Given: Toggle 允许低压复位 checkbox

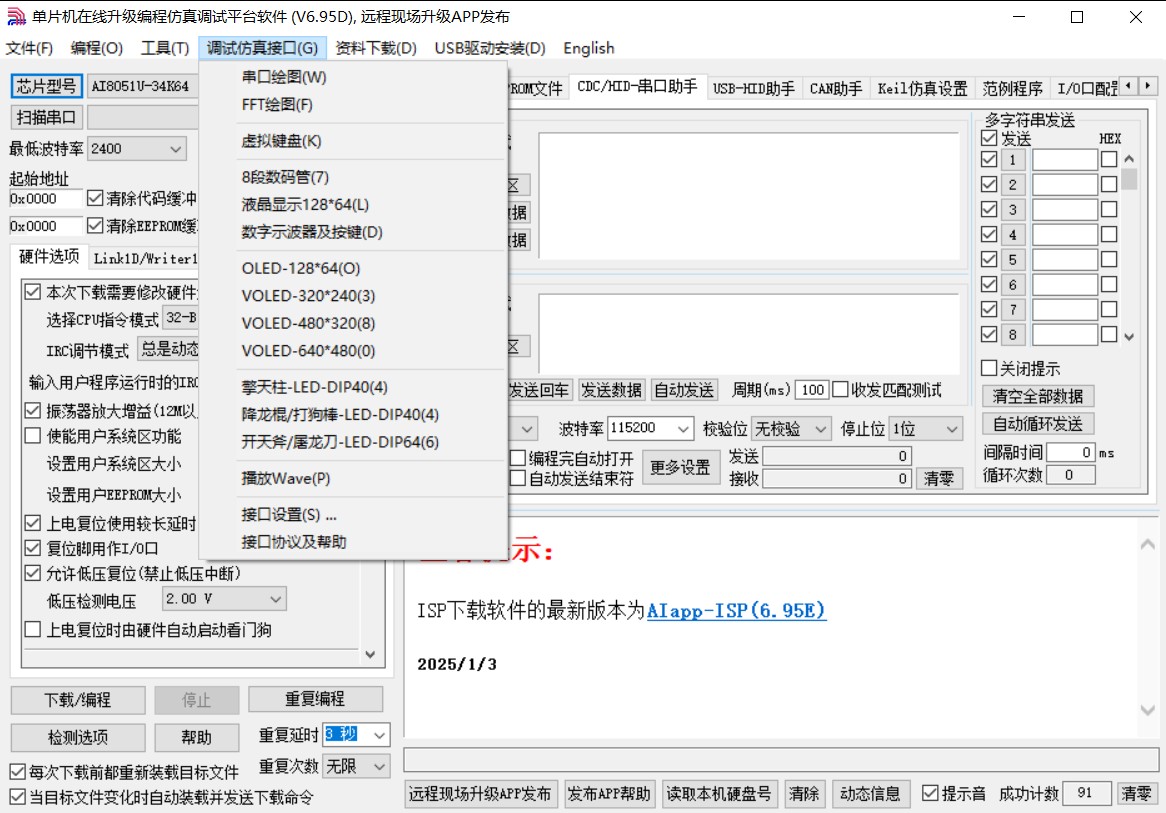Looking at the screenshot, I should pos(33,573).
